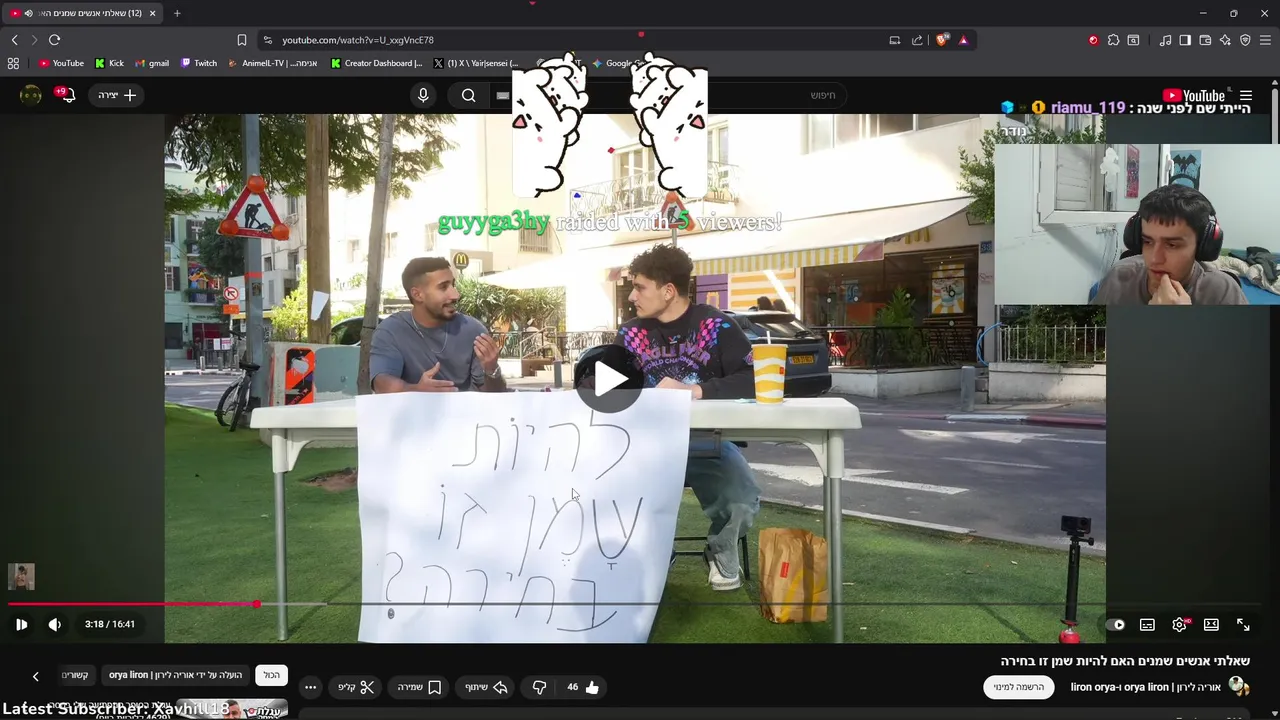This screenshot has width=1280, height=720.
Task: Bookmark this page with the bookmark icon
Action: pos(242,40)
